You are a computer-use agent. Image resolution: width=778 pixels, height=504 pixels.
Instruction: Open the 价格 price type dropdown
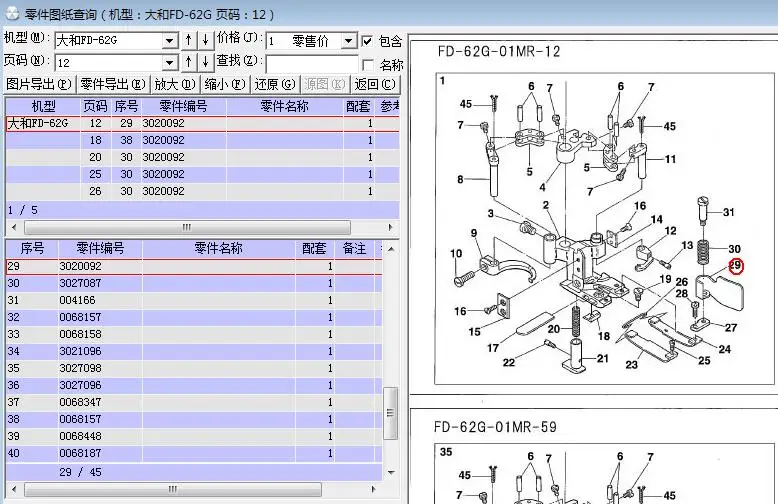(x=349, y=40)
